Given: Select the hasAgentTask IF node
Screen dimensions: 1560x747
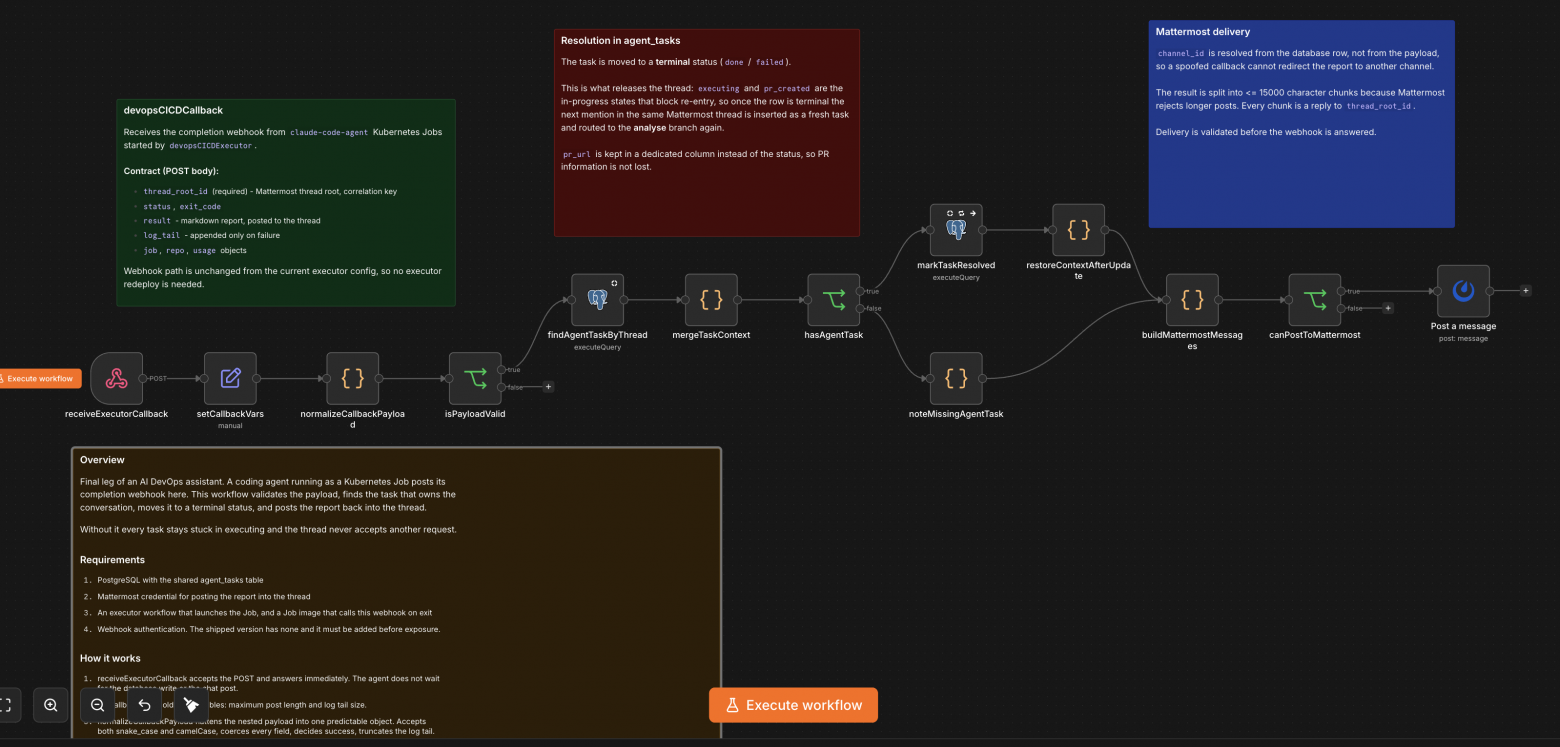Looking at the screenshot, I should 834,300.
